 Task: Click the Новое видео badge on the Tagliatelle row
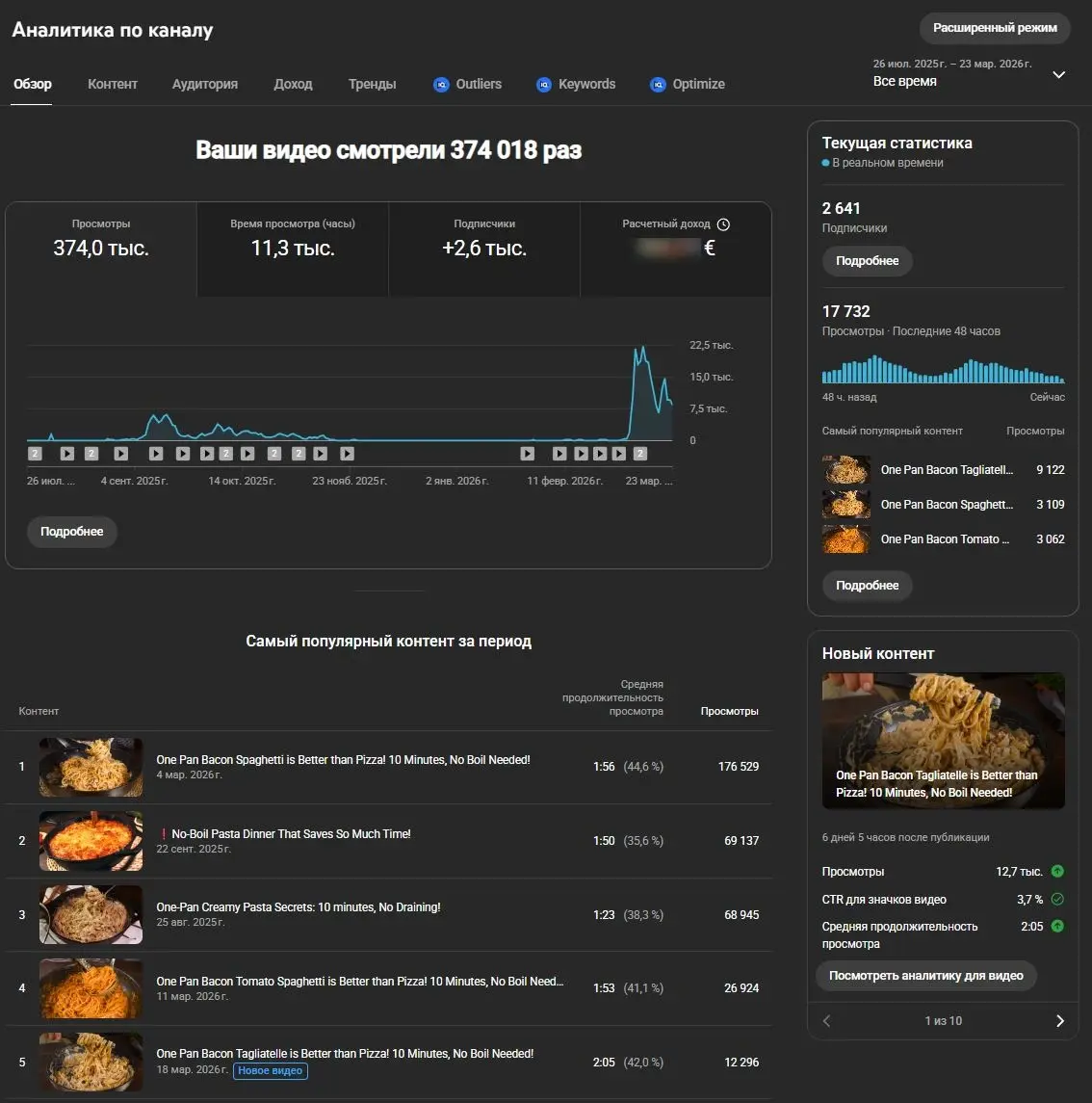270,1071
